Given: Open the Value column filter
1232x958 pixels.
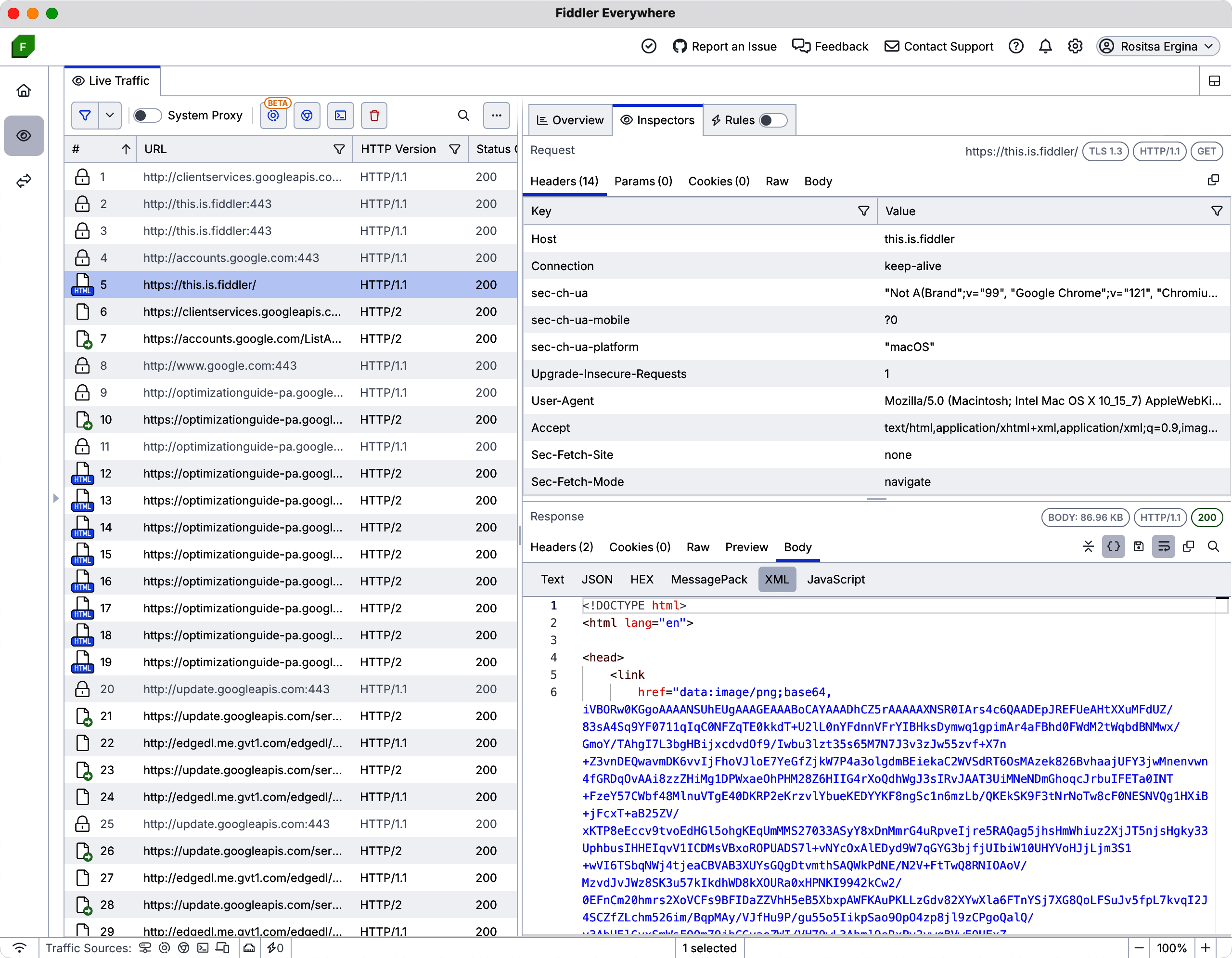Looking at the screenshot, I should point(1217,211).
